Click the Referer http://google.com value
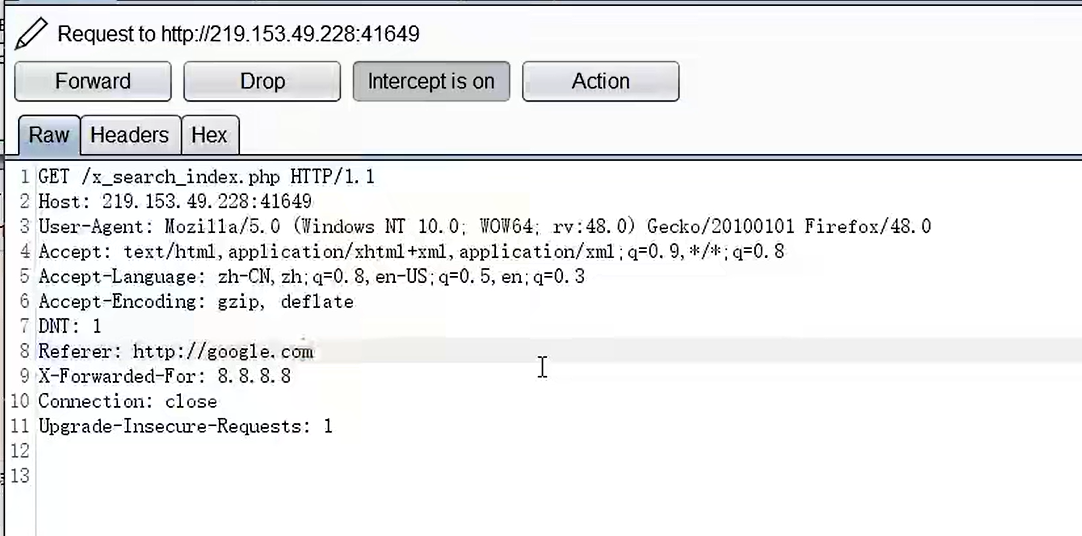This screenshot has height=536, width=1082. [x=223, y=351]
